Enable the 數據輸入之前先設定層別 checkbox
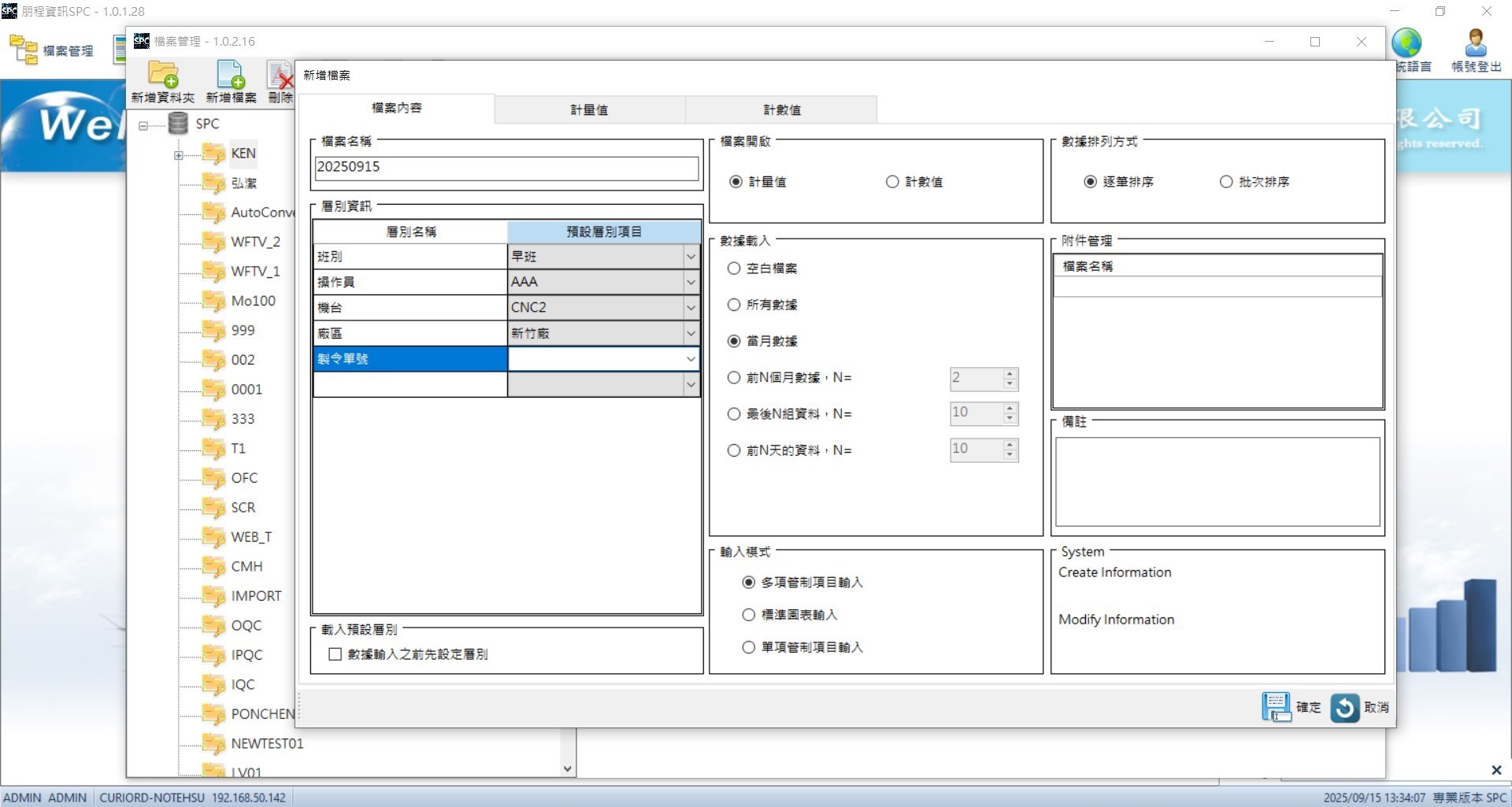 335,653
